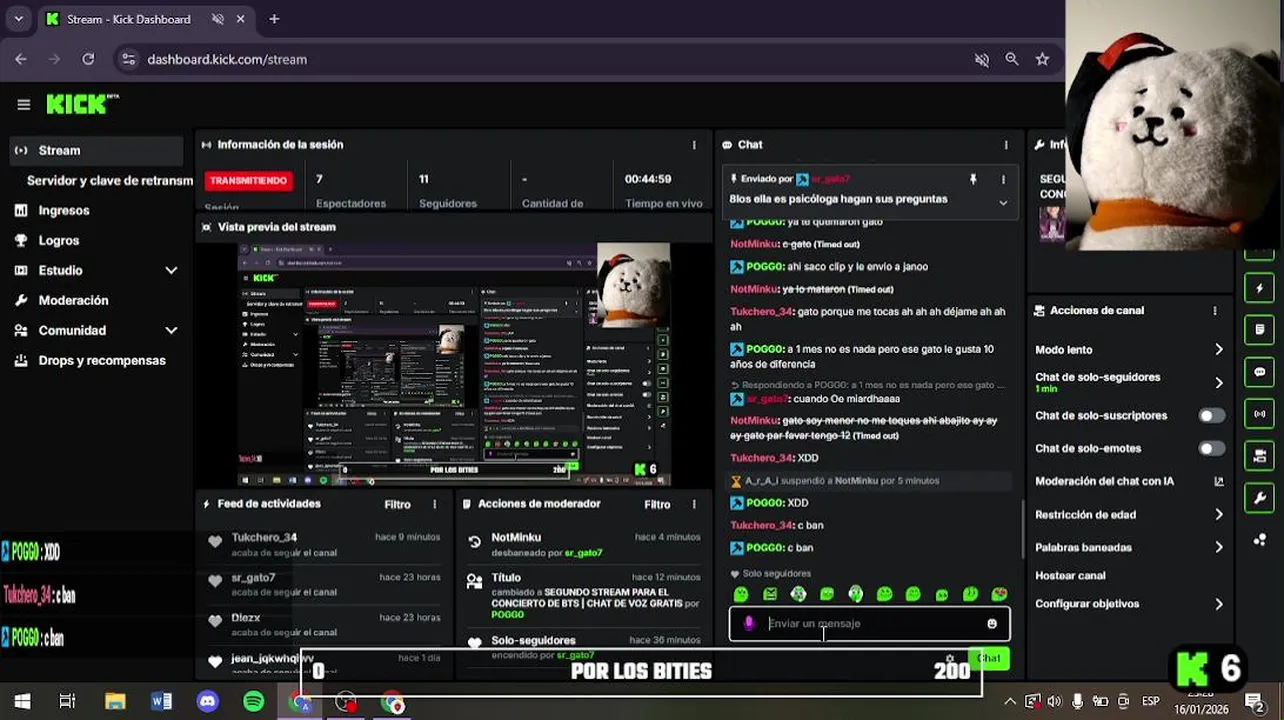Open Chat de solo-seguidores setting
The height and width of the screenshot is (720, 1284).
coord(1129,382)
